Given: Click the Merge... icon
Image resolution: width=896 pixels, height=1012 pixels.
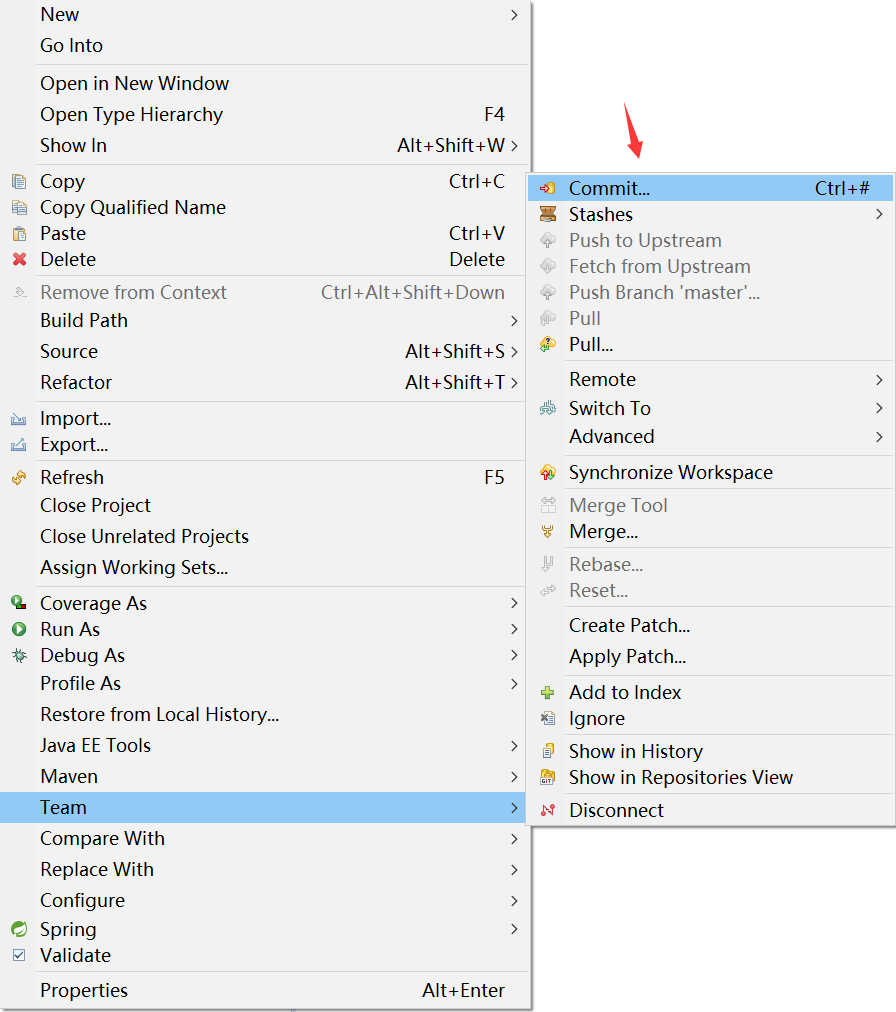Looking at the screenshot, I should click(x=547, y=532).
